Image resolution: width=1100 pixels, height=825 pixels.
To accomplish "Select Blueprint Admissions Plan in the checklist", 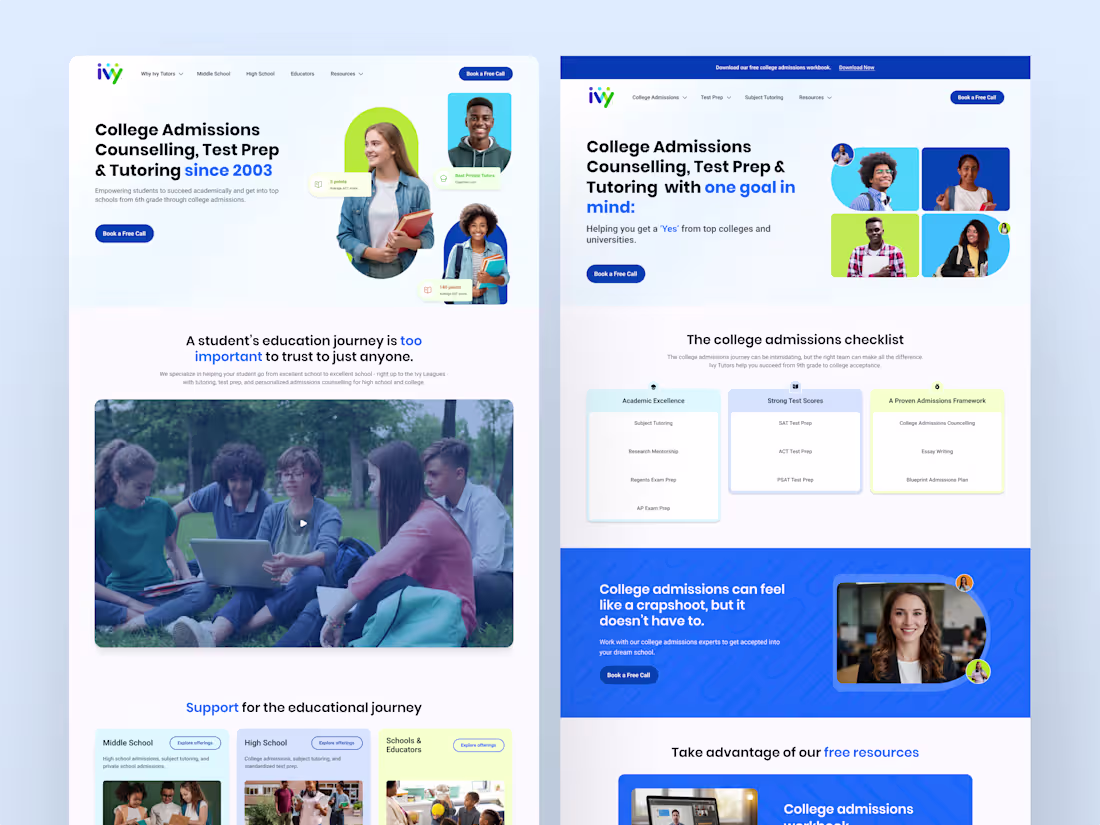I will pos(937,480).
